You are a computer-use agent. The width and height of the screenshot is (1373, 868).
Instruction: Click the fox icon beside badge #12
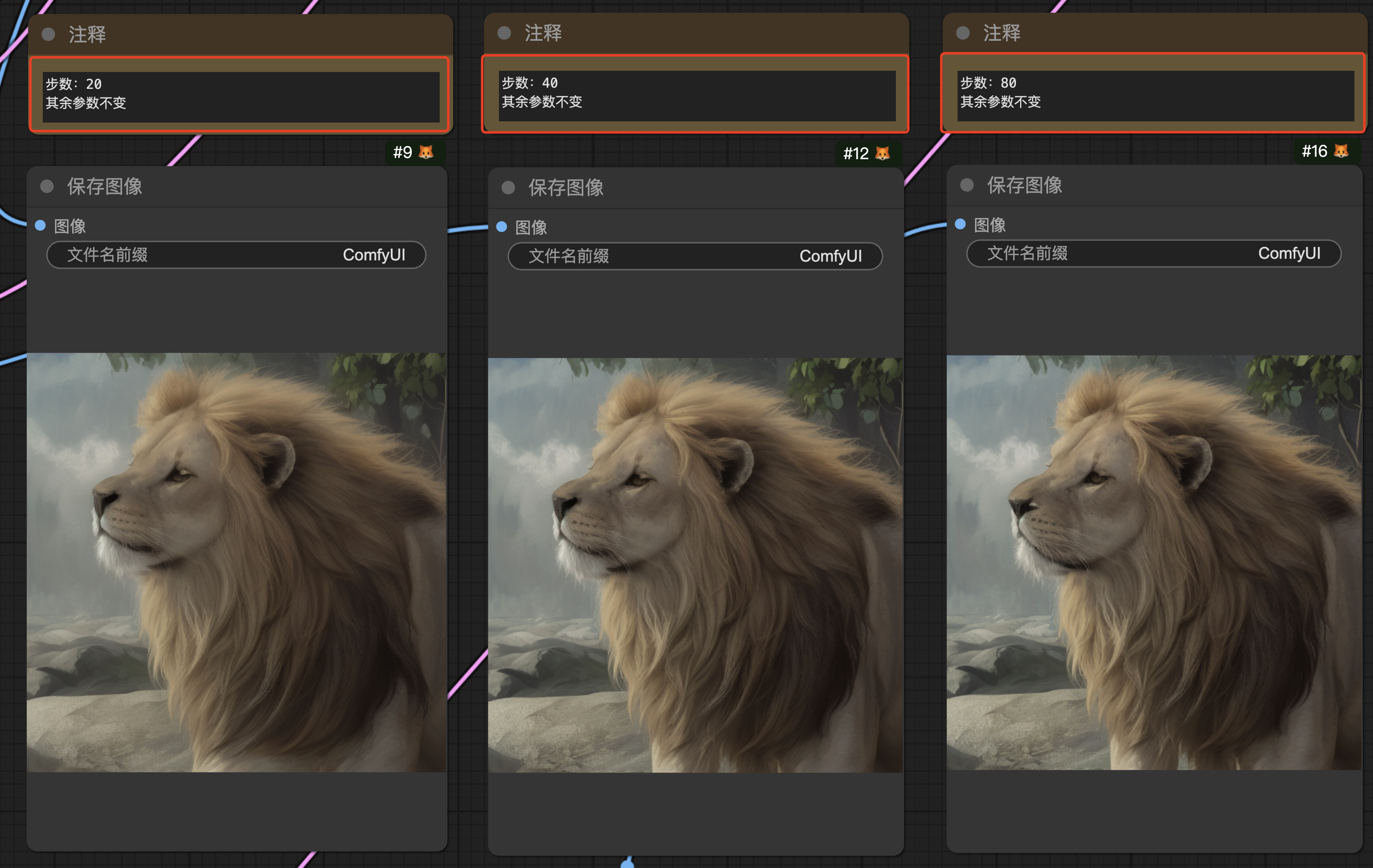(x=883, y=153)
